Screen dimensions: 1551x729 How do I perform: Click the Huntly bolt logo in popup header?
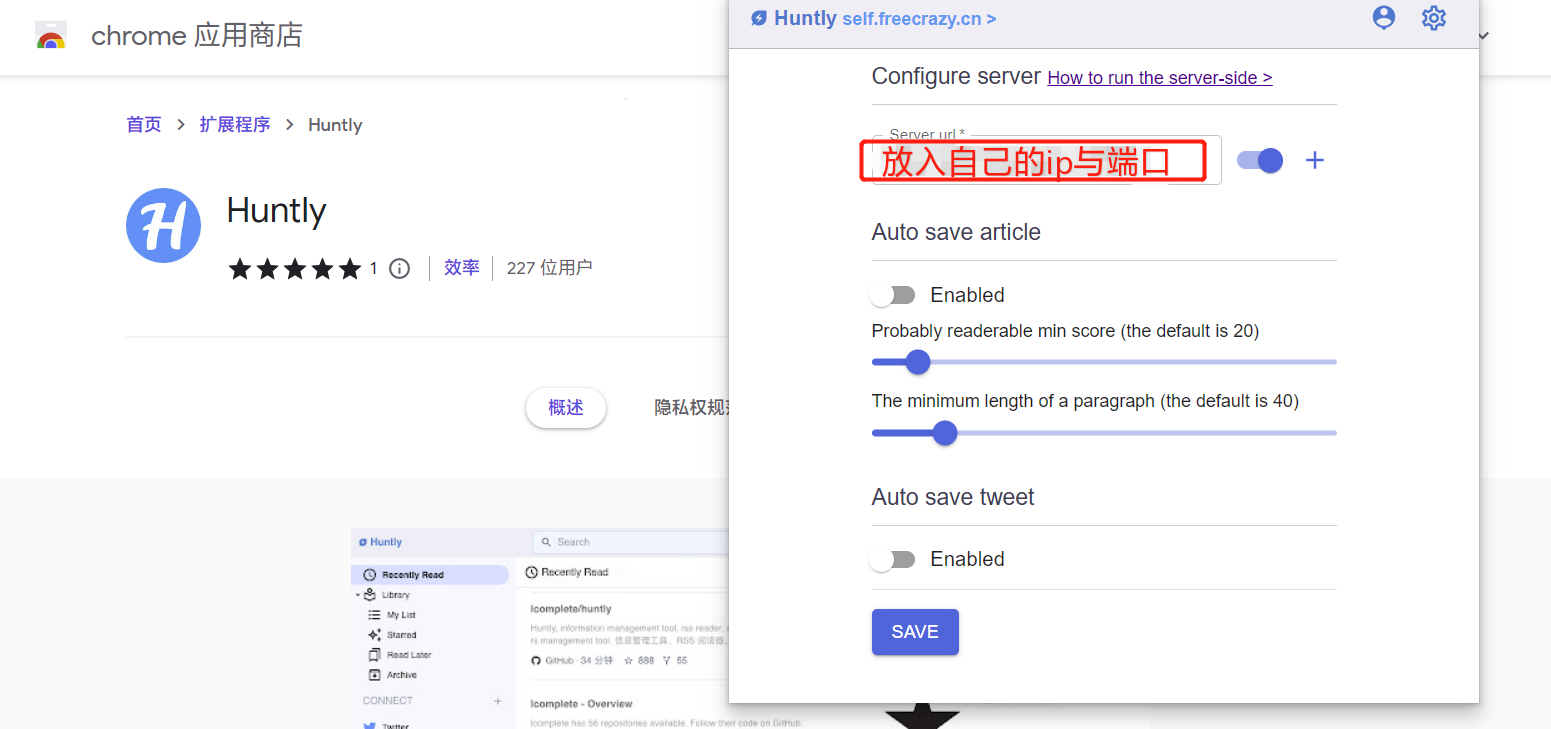[x=759, y=19]
